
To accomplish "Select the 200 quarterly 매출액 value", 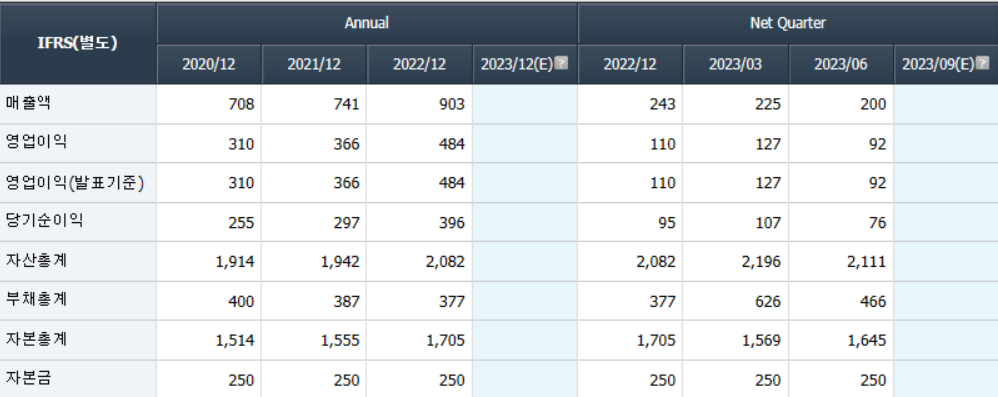I will (x=873, y=104).
